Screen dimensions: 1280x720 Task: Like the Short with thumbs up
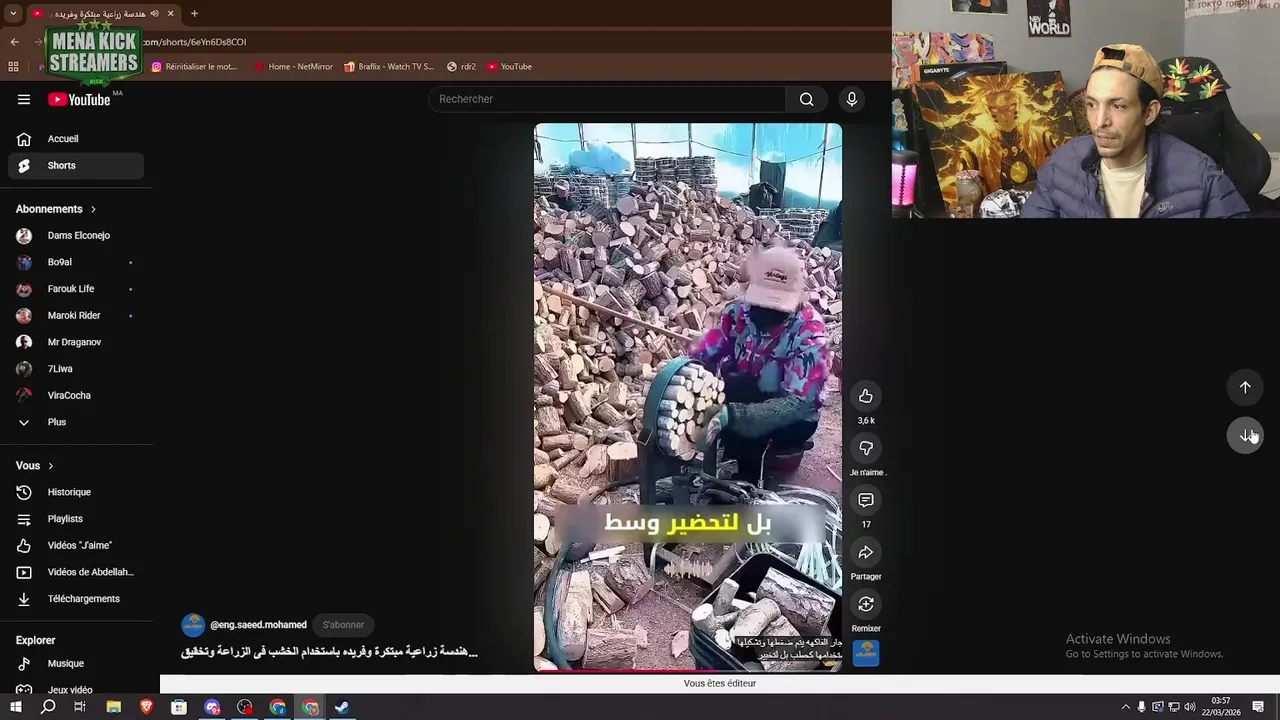pos(866,396)
